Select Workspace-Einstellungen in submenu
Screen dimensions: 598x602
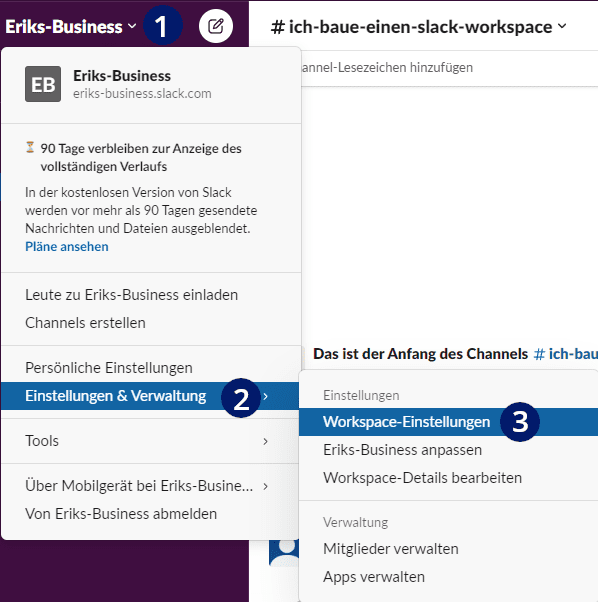pyautogui.click(x=448, y=422)
